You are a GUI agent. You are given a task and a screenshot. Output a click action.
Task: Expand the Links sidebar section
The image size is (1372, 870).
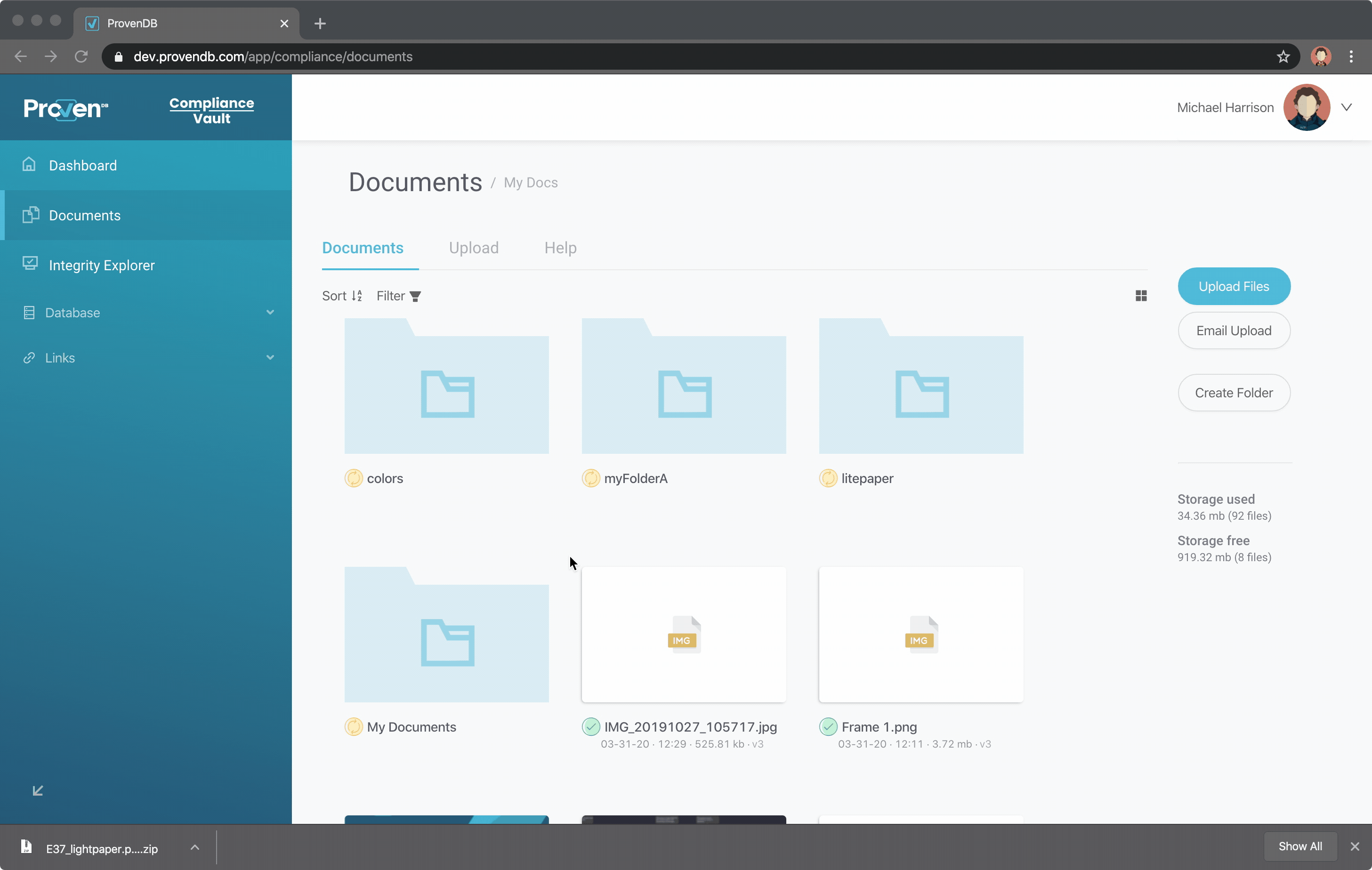tap(270, 358)
